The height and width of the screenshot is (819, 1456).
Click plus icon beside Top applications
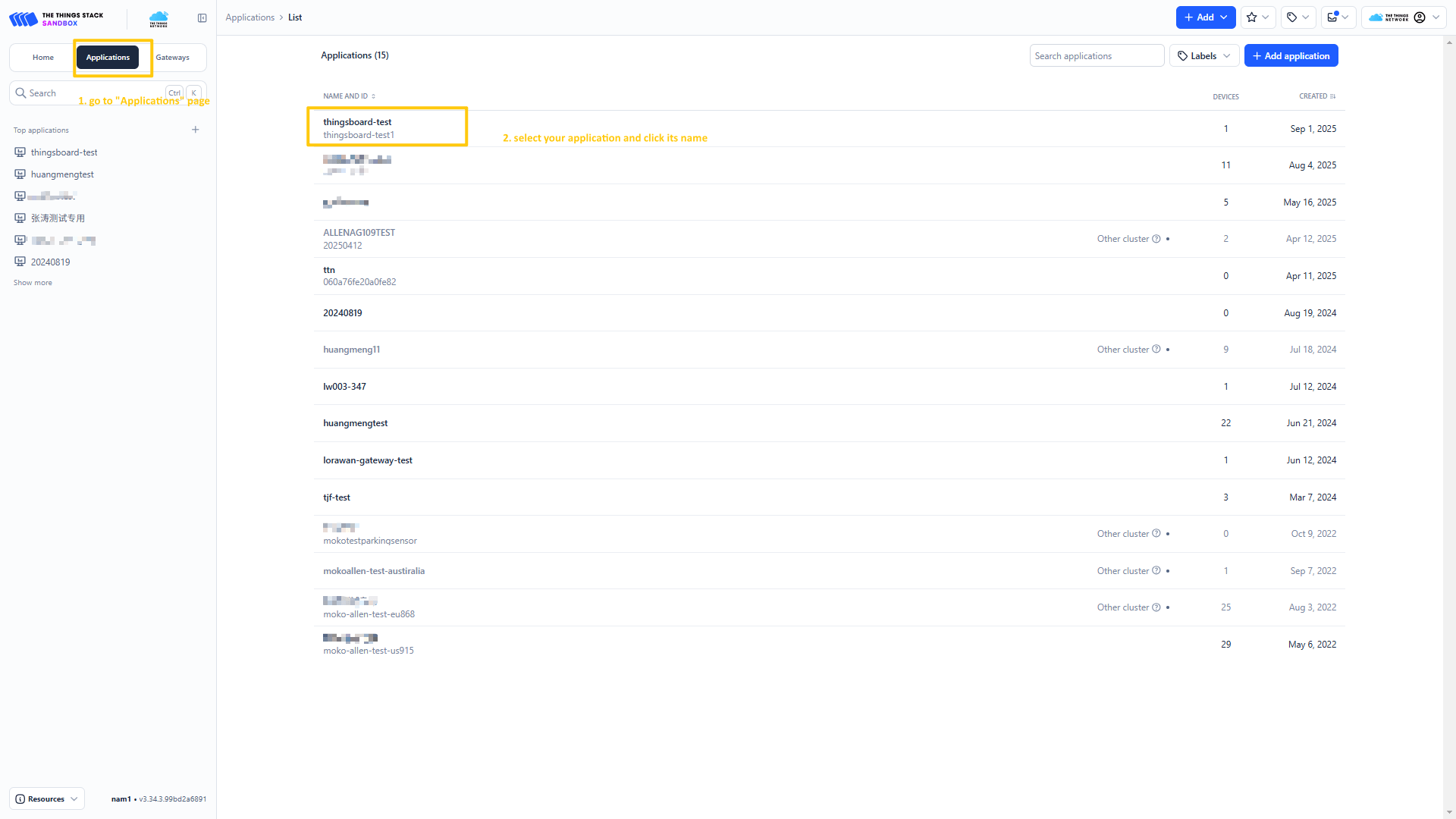(196, 130)
